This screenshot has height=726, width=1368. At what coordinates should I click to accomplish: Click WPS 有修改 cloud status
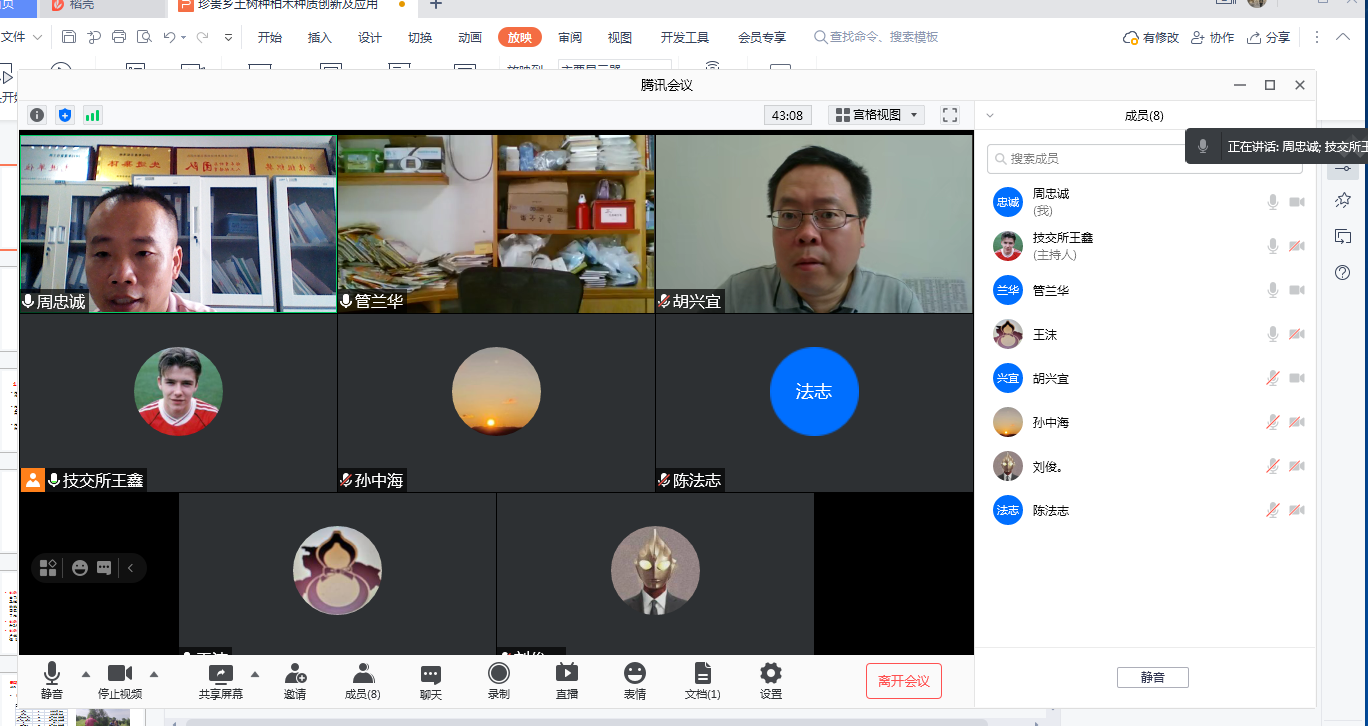(1151, 38)
